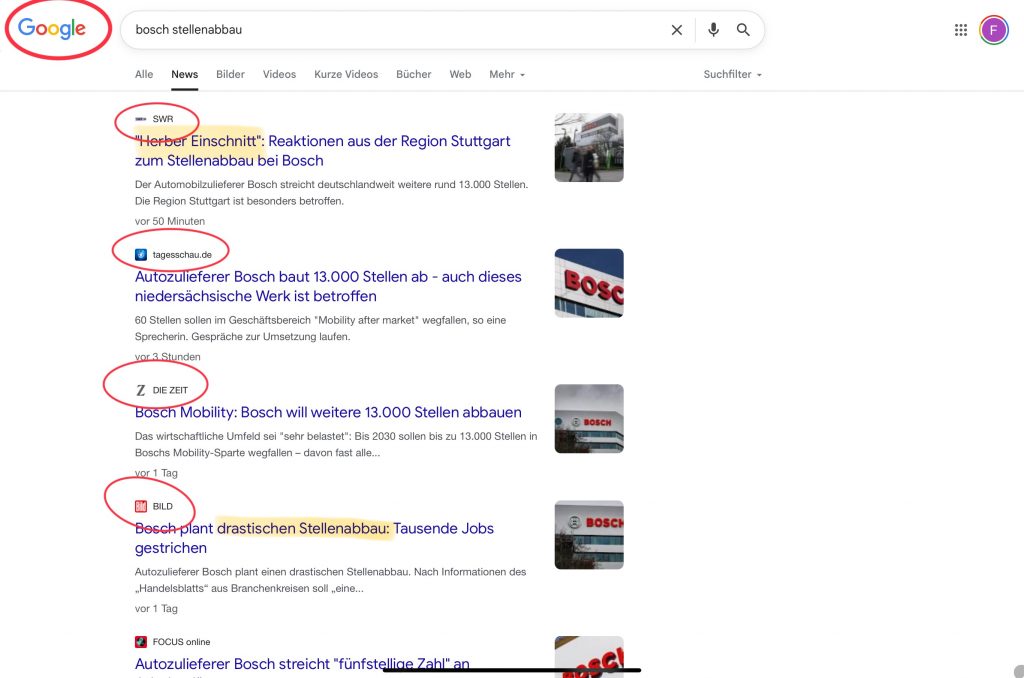This screenshot has width=1024, height=678.
Task: Click the FOCUS online source icon
Action: click(x=141, y=642)
